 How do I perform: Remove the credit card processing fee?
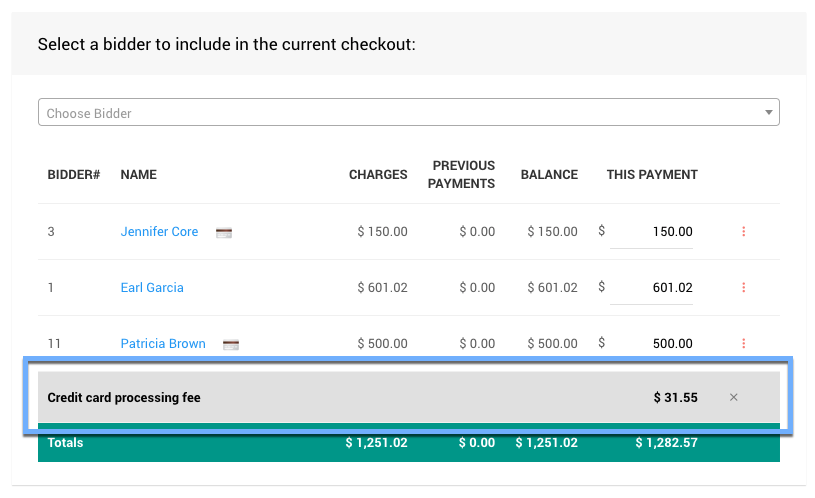[x=733, y=398]
